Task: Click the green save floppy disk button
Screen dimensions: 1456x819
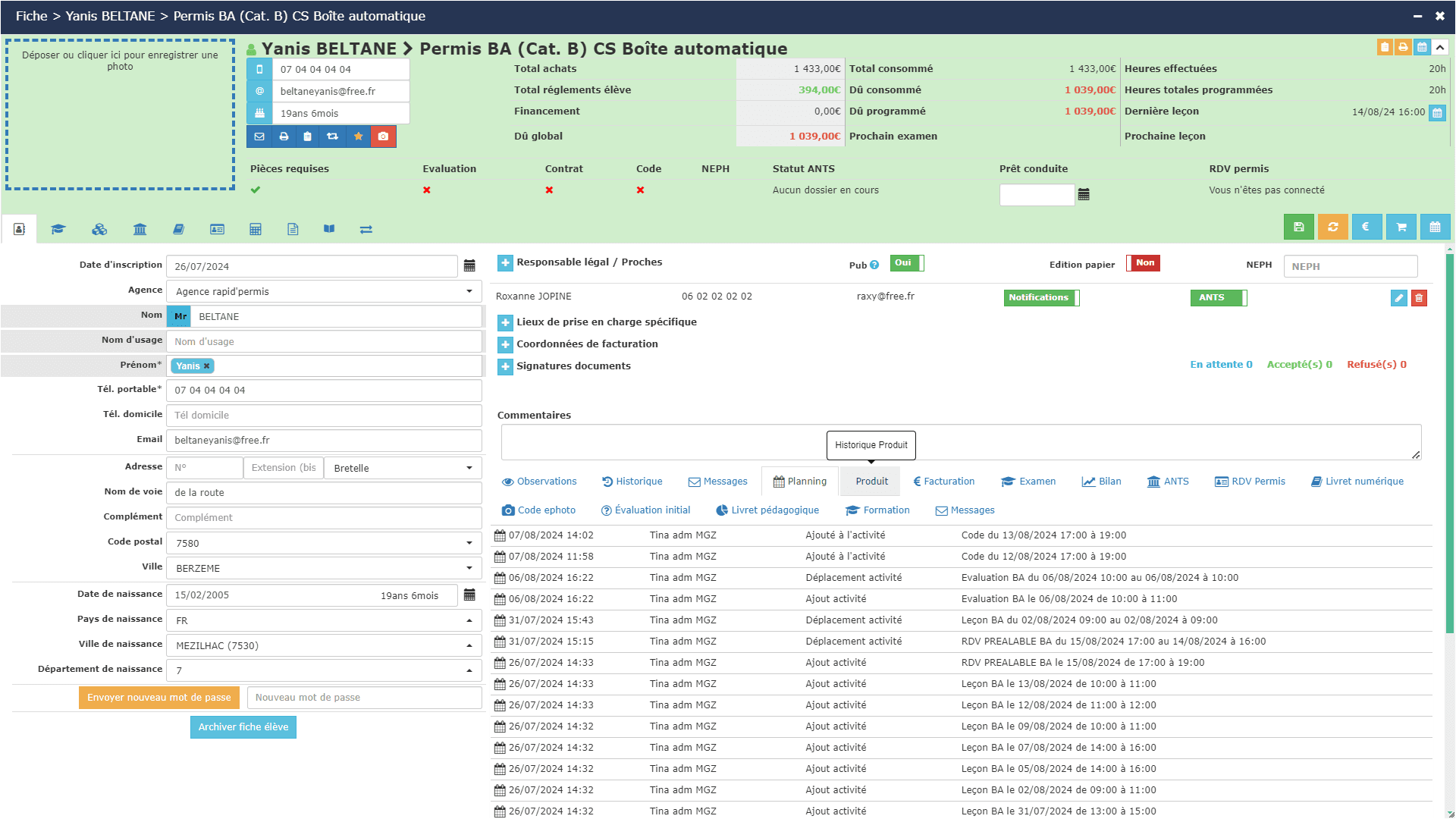Action: 1298,227
